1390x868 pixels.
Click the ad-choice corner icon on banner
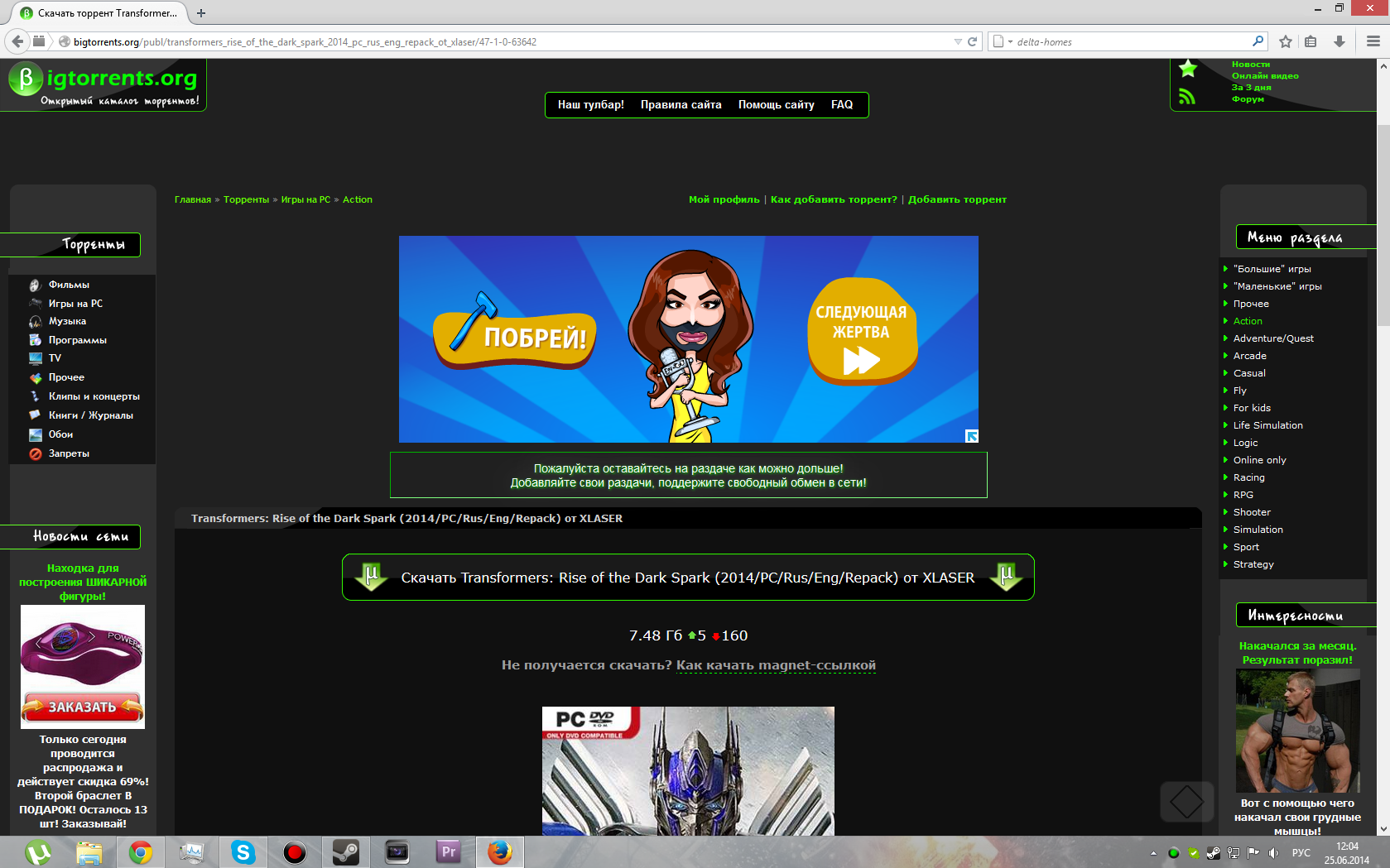(x=972, y=436)
